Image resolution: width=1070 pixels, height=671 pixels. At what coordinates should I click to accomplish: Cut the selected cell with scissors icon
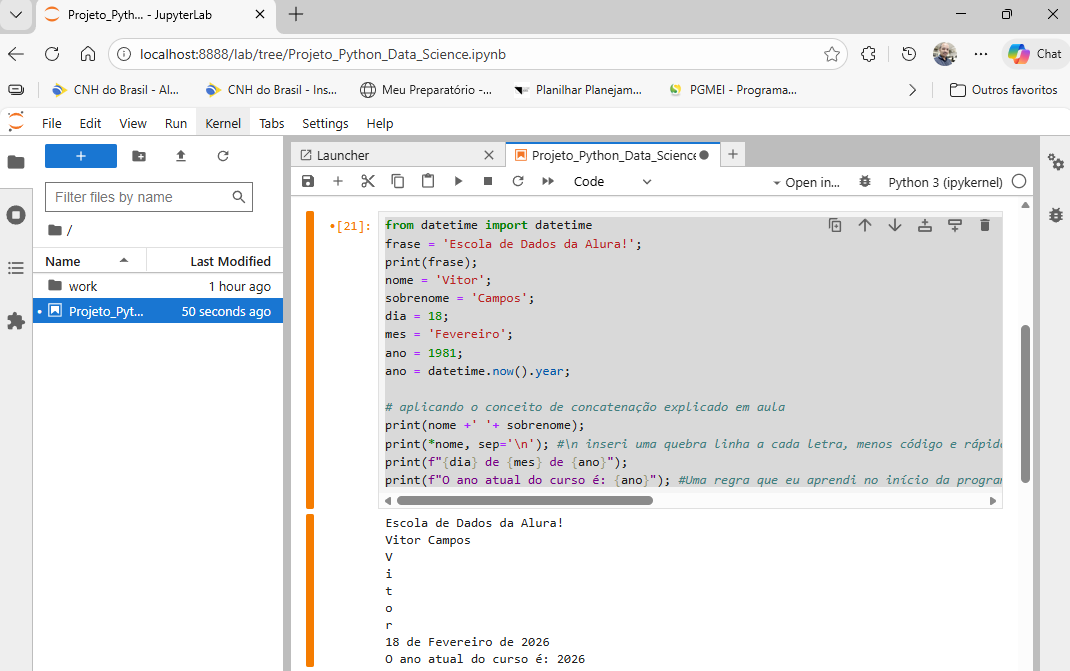tap(368, 182)
